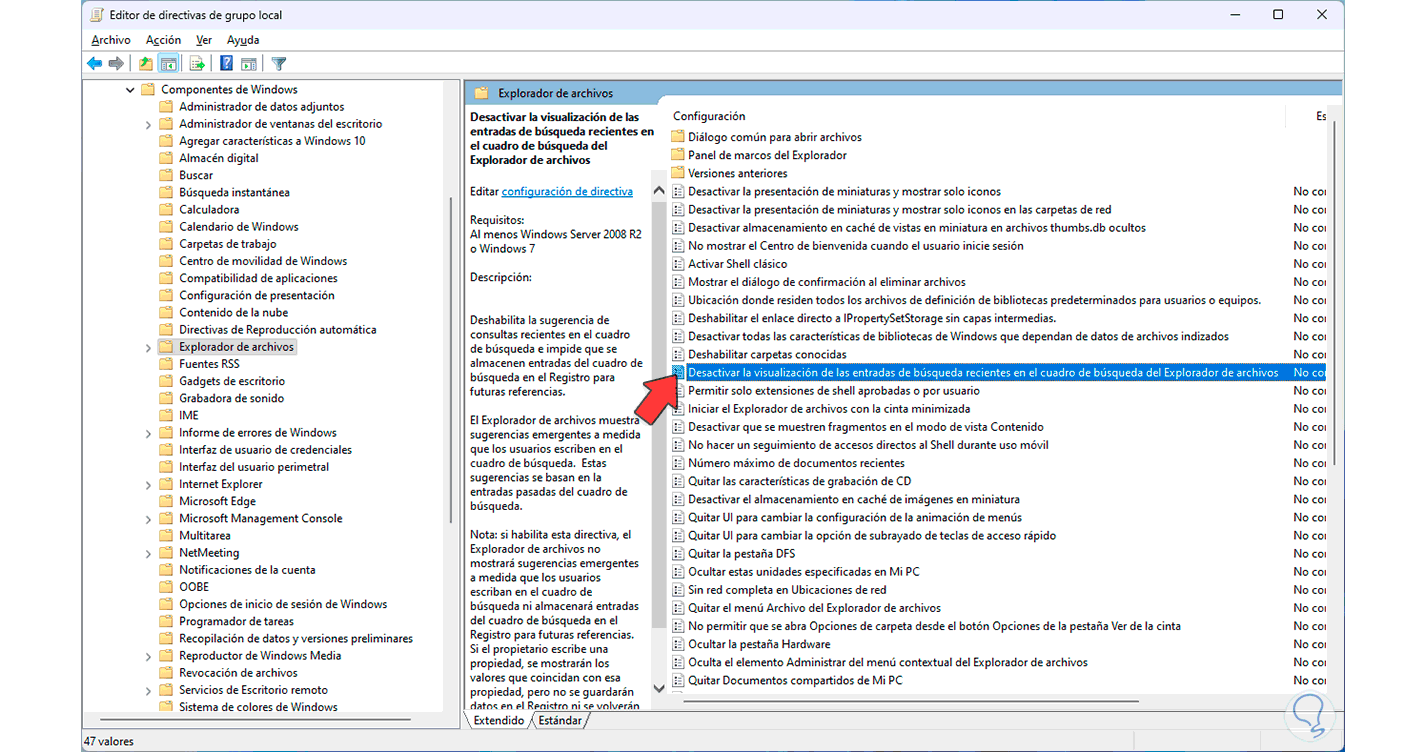Click the folder icon for Panel de marcos del Explorador
1426x752 pixels.
[678, 155]
